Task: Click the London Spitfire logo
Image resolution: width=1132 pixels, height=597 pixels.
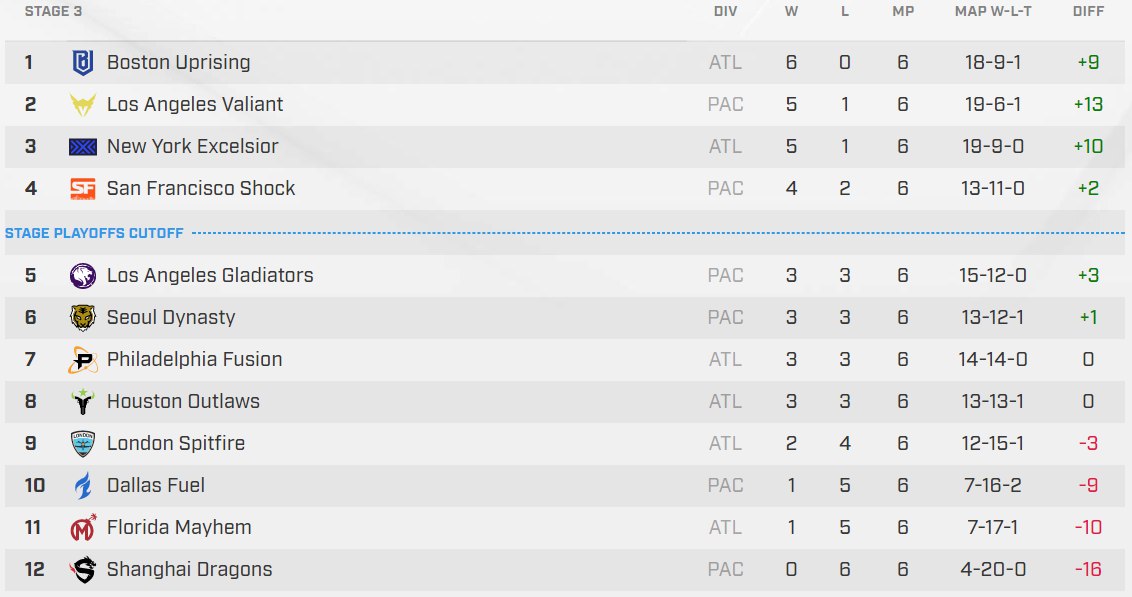Action: 82,444
